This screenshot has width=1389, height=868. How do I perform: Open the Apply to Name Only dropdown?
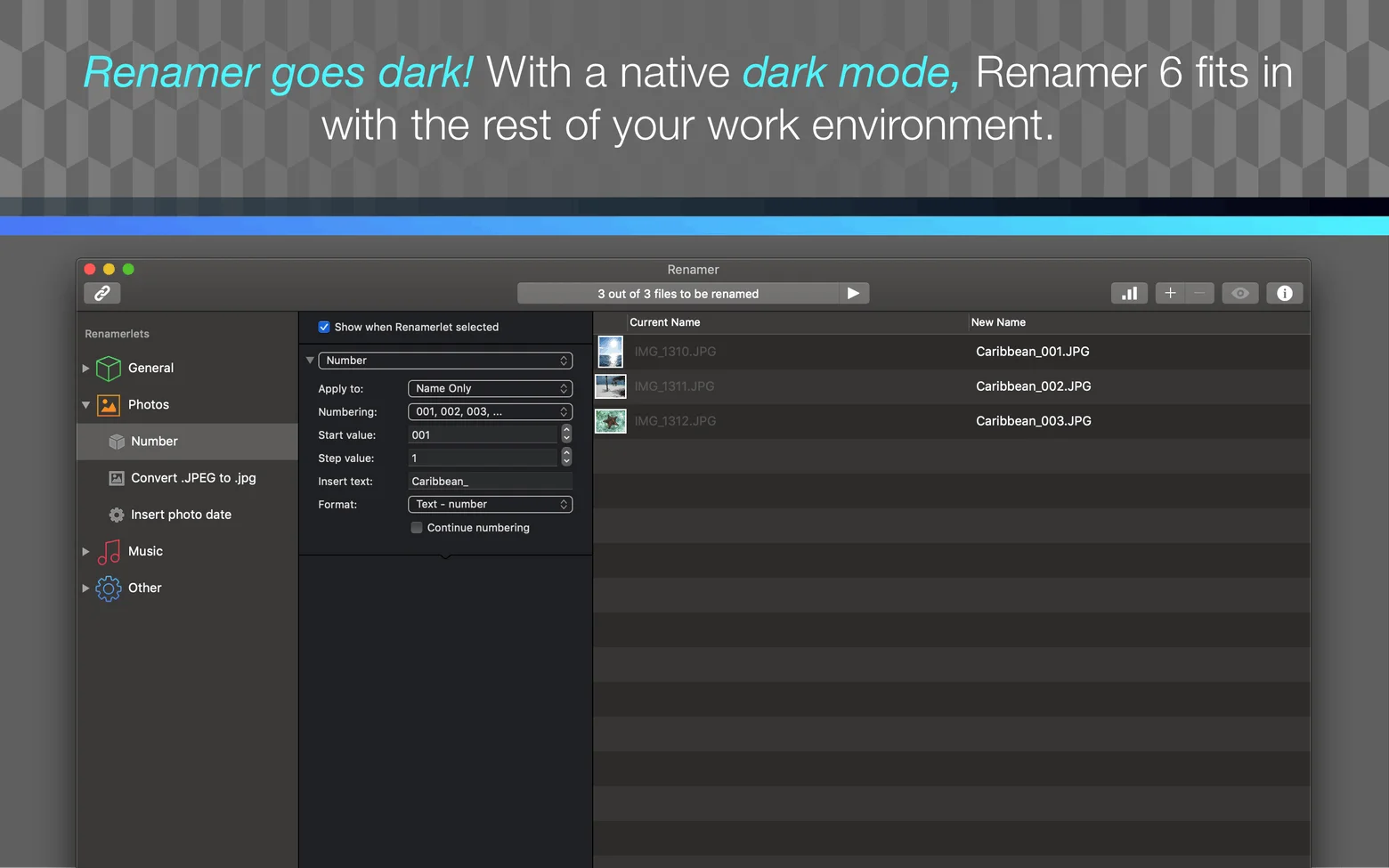pos(490,388)
